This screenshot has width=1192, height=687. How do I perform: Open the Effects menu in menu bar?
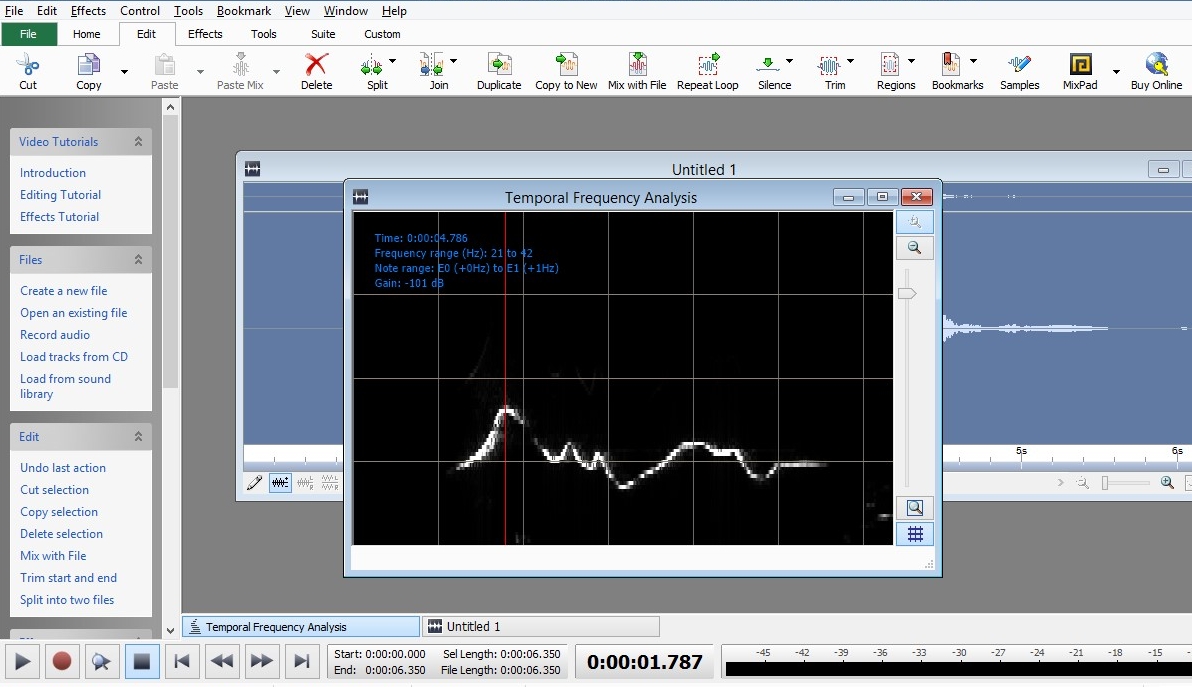pos(88,11)
